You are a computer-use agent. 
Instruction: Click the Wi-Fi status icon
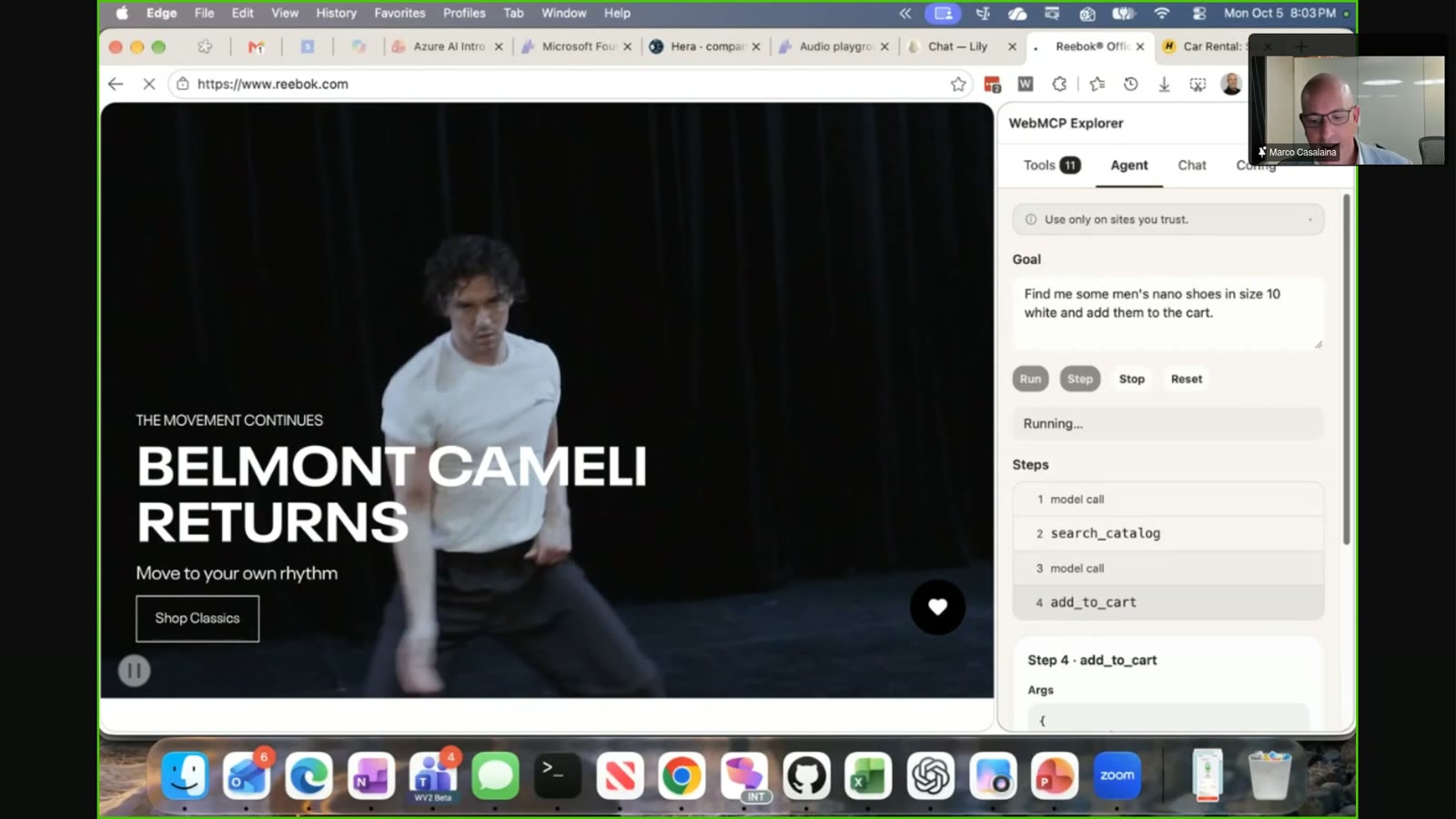1162,13
